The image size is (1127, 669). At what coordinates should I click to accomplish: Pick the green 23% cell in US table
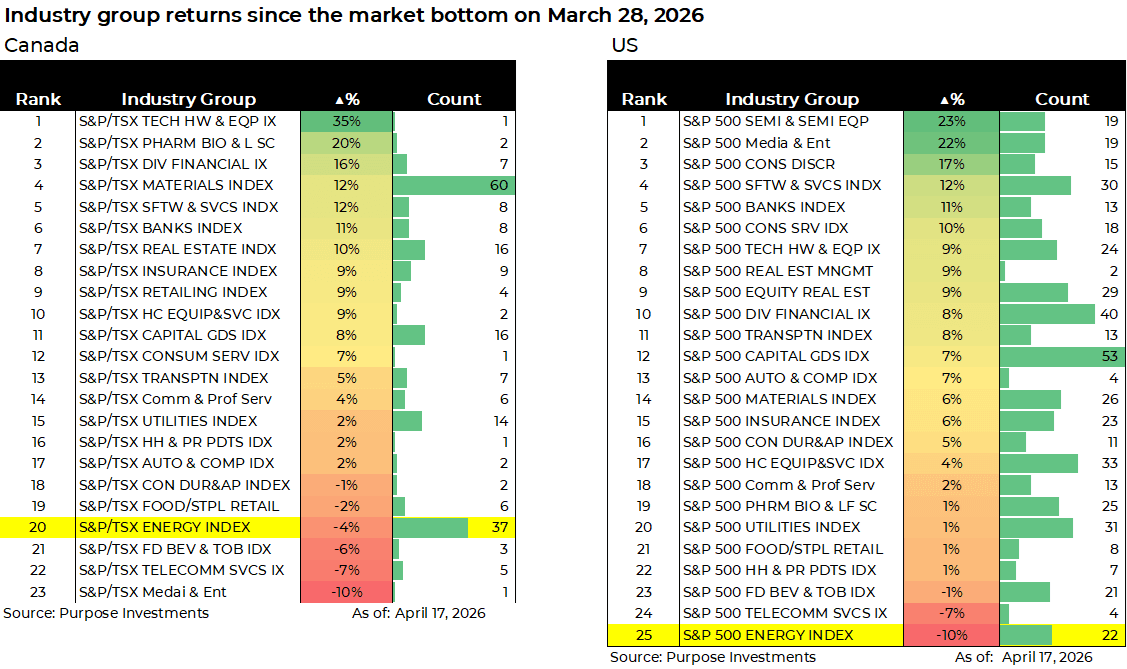(x=951, y=121)
